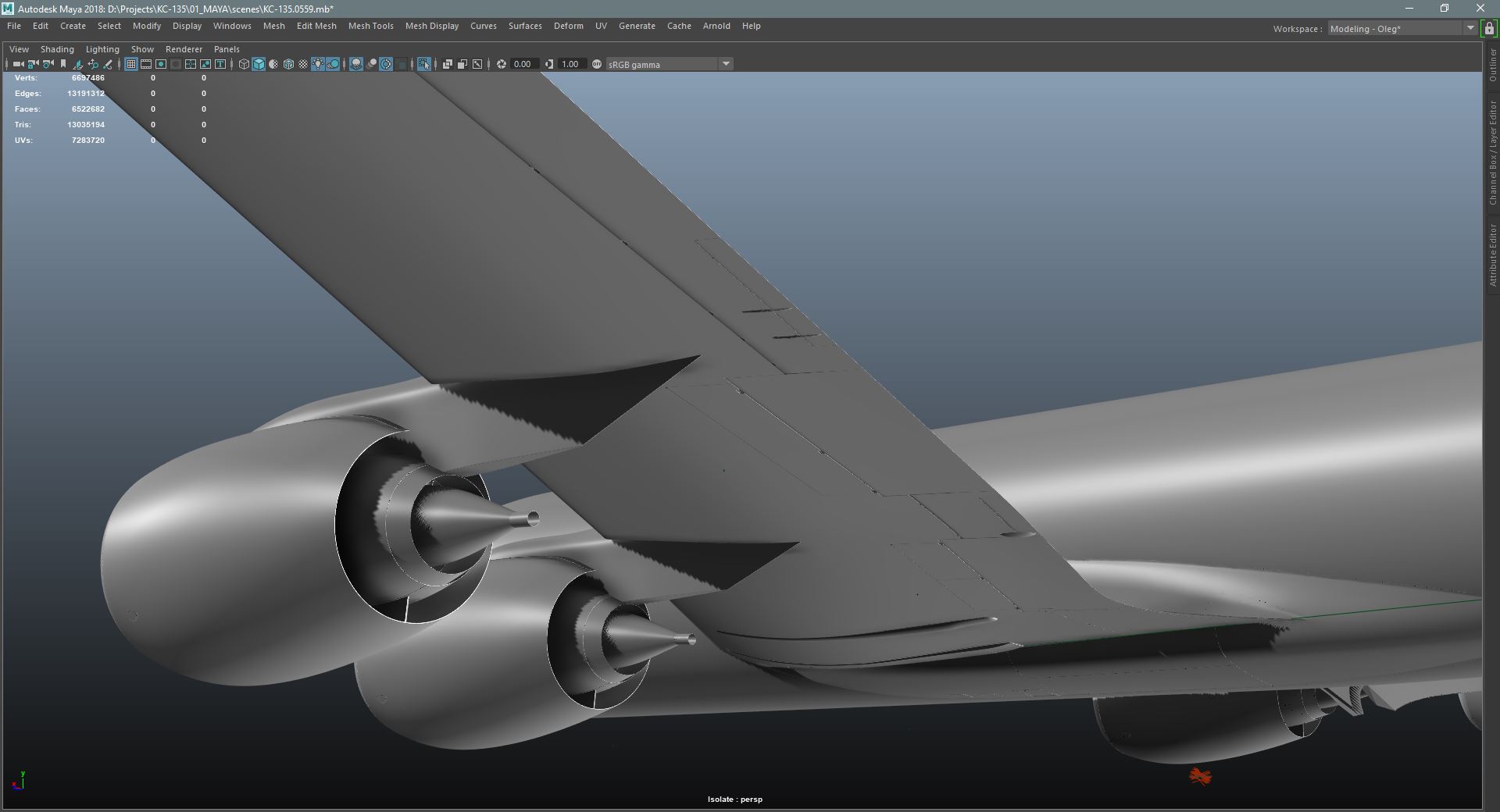
Task: Click the X-Ray Joints icon
Action: [x=477, y=64]
